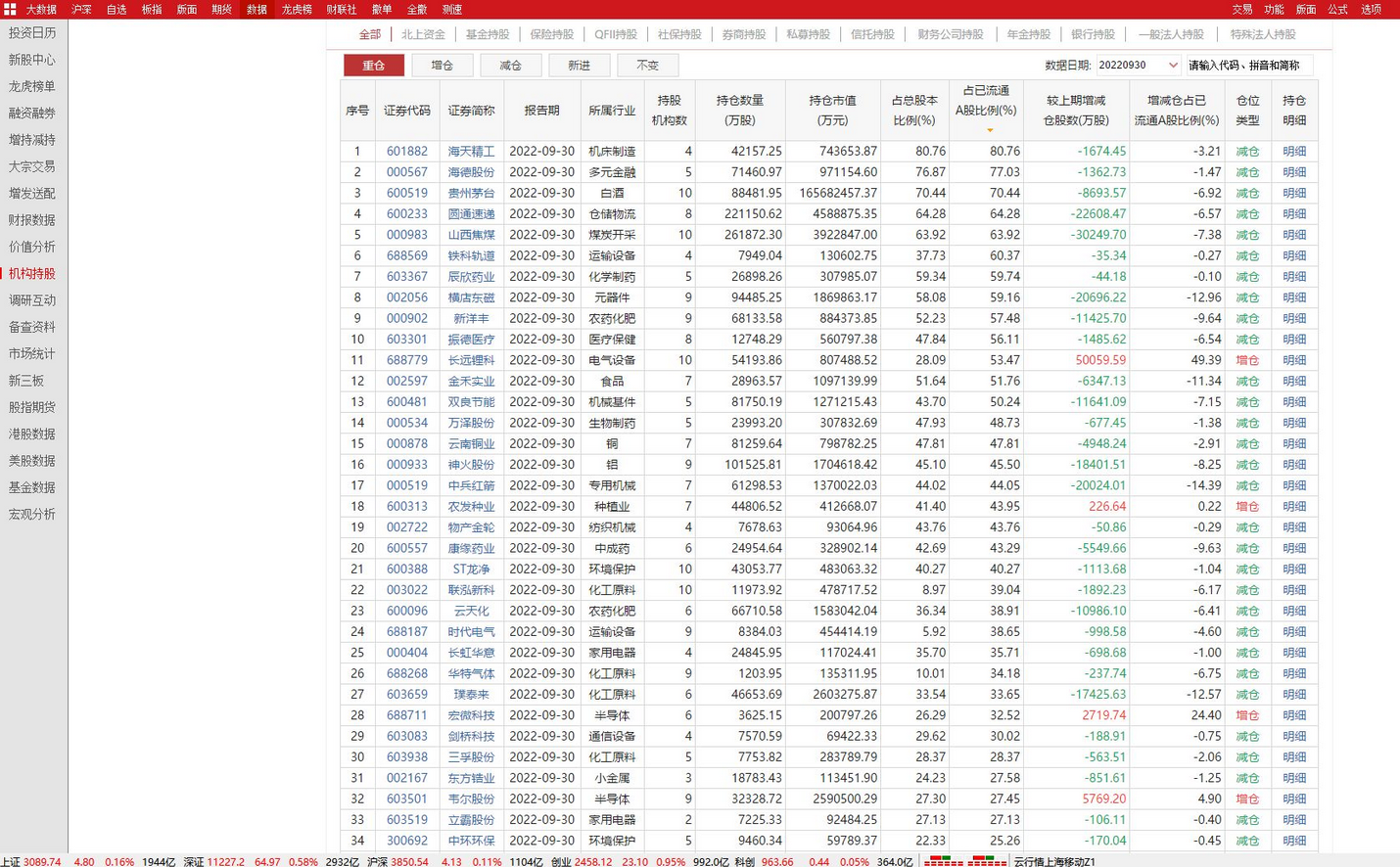The image size is (1400, 867).
Task: Select the 增仓 filter button
Action: click(442, 66)
